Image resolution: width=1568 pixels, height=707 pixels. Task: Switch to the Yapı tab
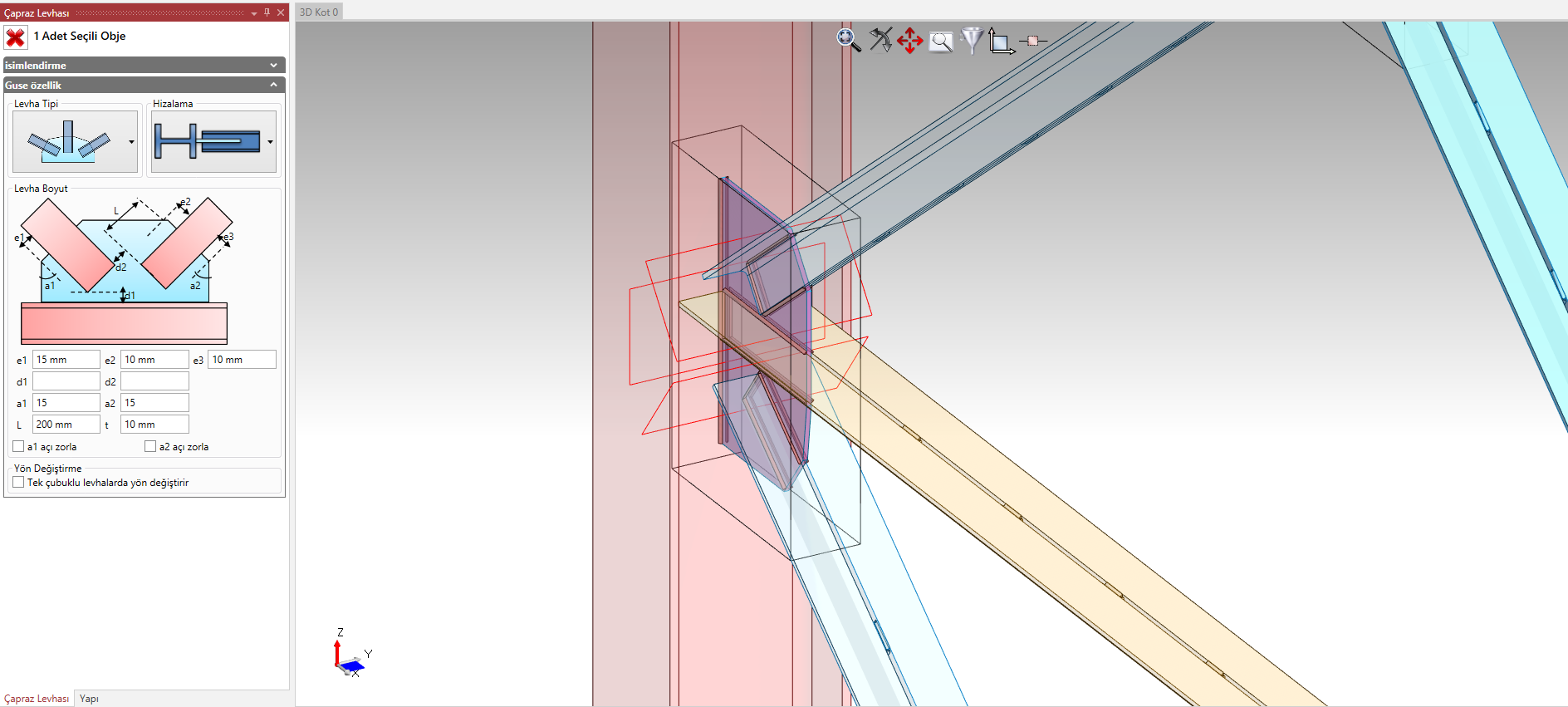89,699
